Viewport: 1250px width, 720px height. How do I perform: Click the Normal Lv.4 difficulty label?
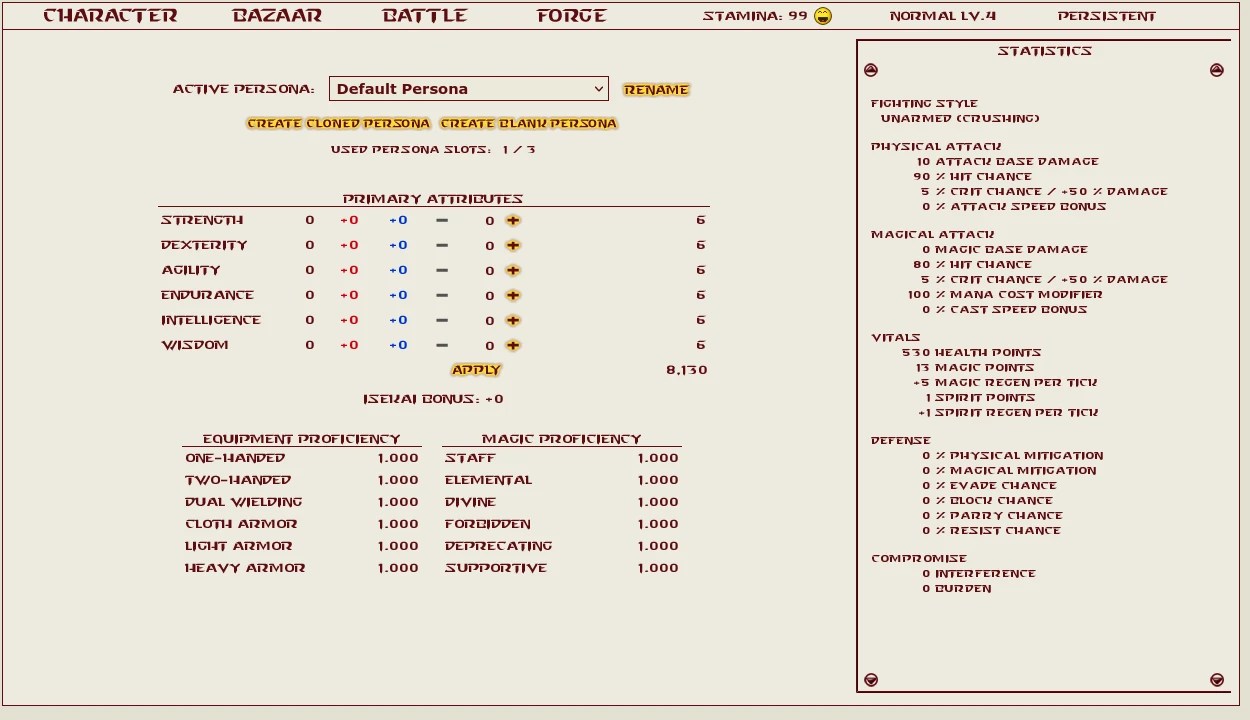point(943,16)
